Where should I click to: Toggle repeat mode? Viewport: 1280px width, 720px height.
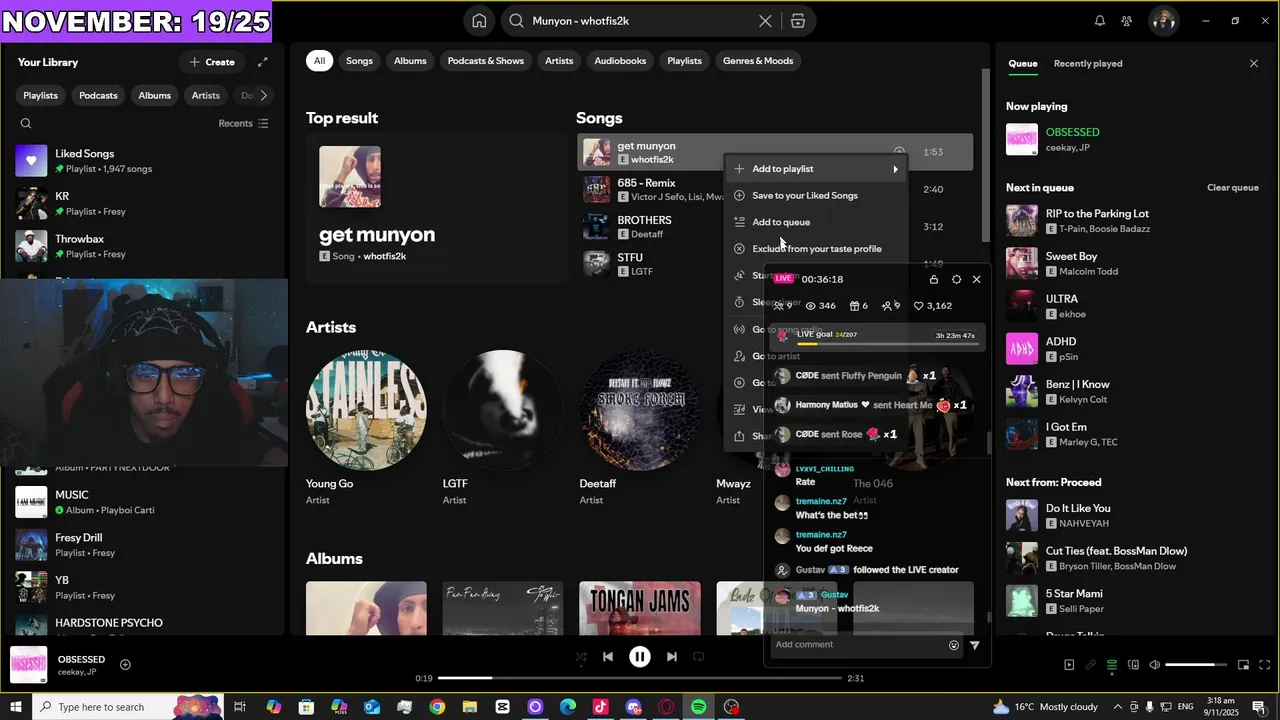pyautogui.click(x=699, y=657)
